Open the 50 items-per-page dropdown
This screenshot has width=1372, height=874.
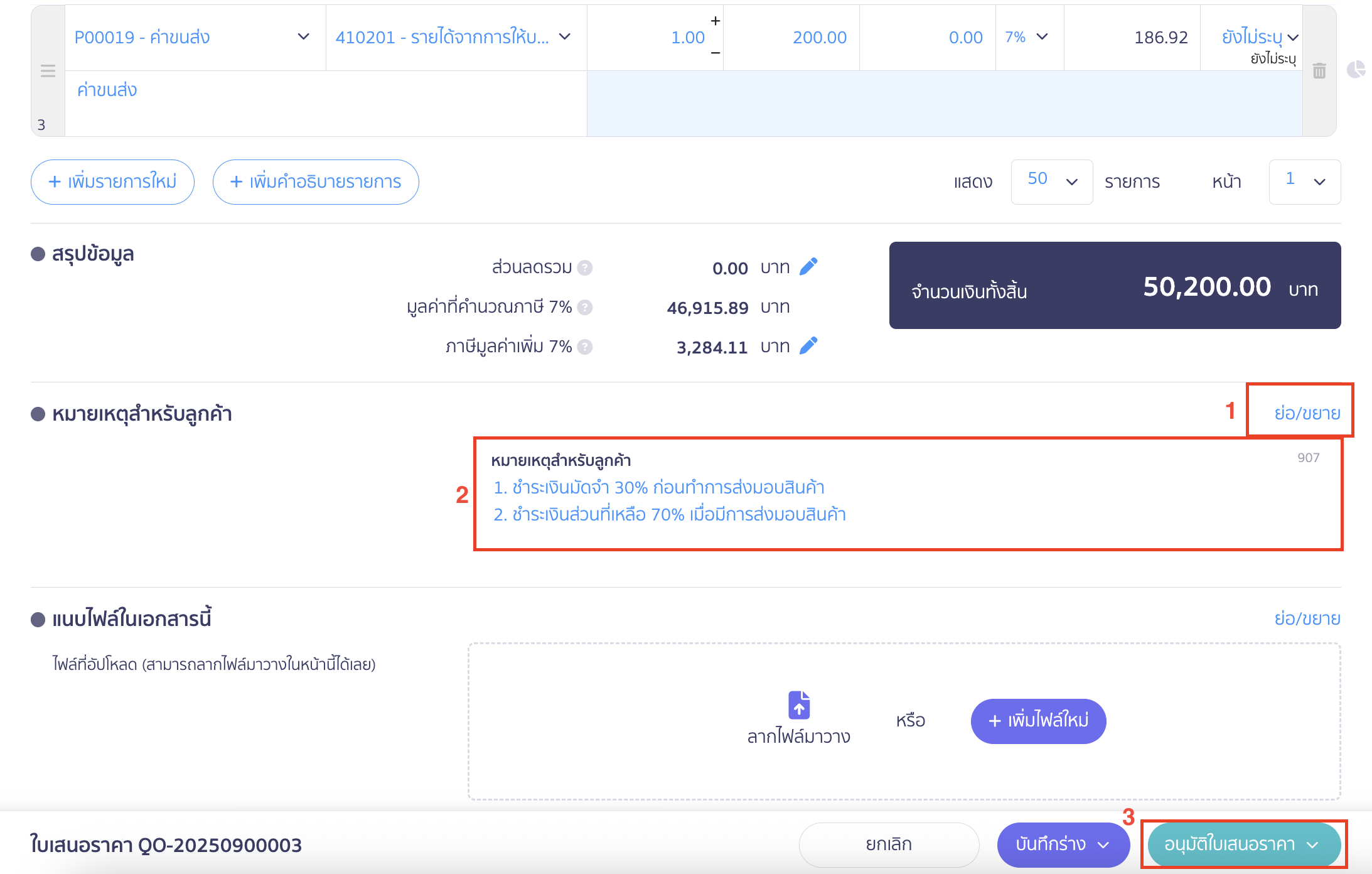click(1052, 181)
